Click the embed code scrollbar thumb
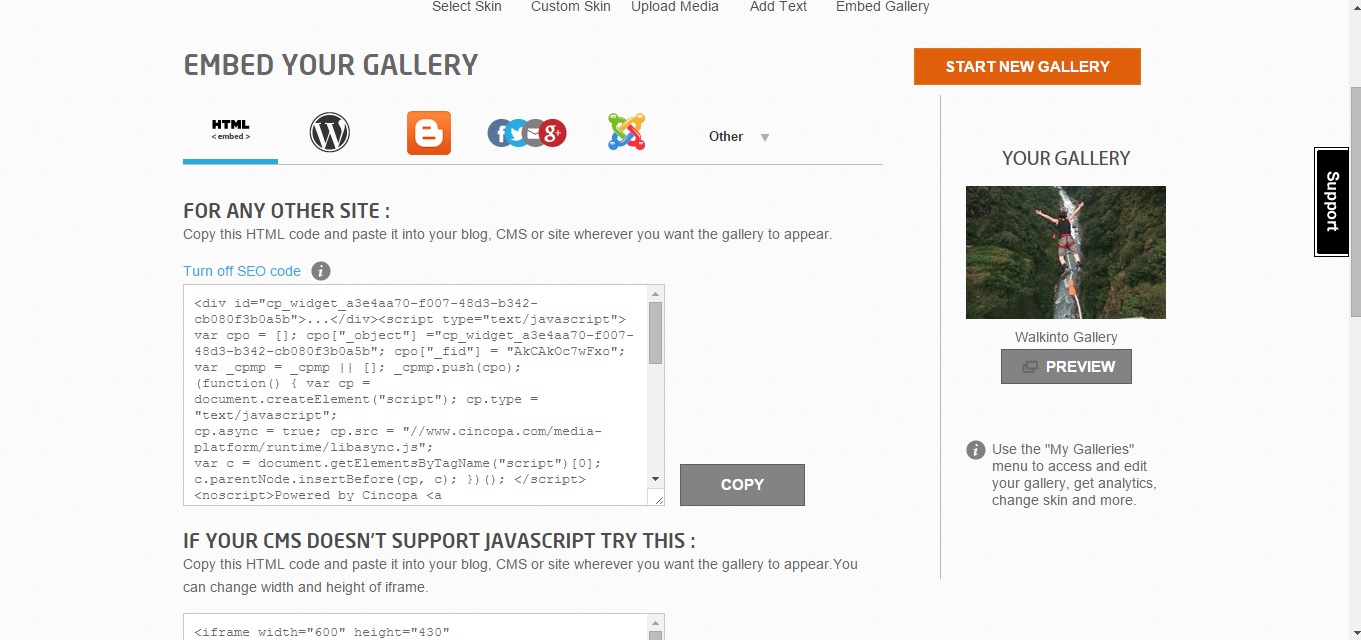The height and width of the screenshot is (640, 1361). 656,332
